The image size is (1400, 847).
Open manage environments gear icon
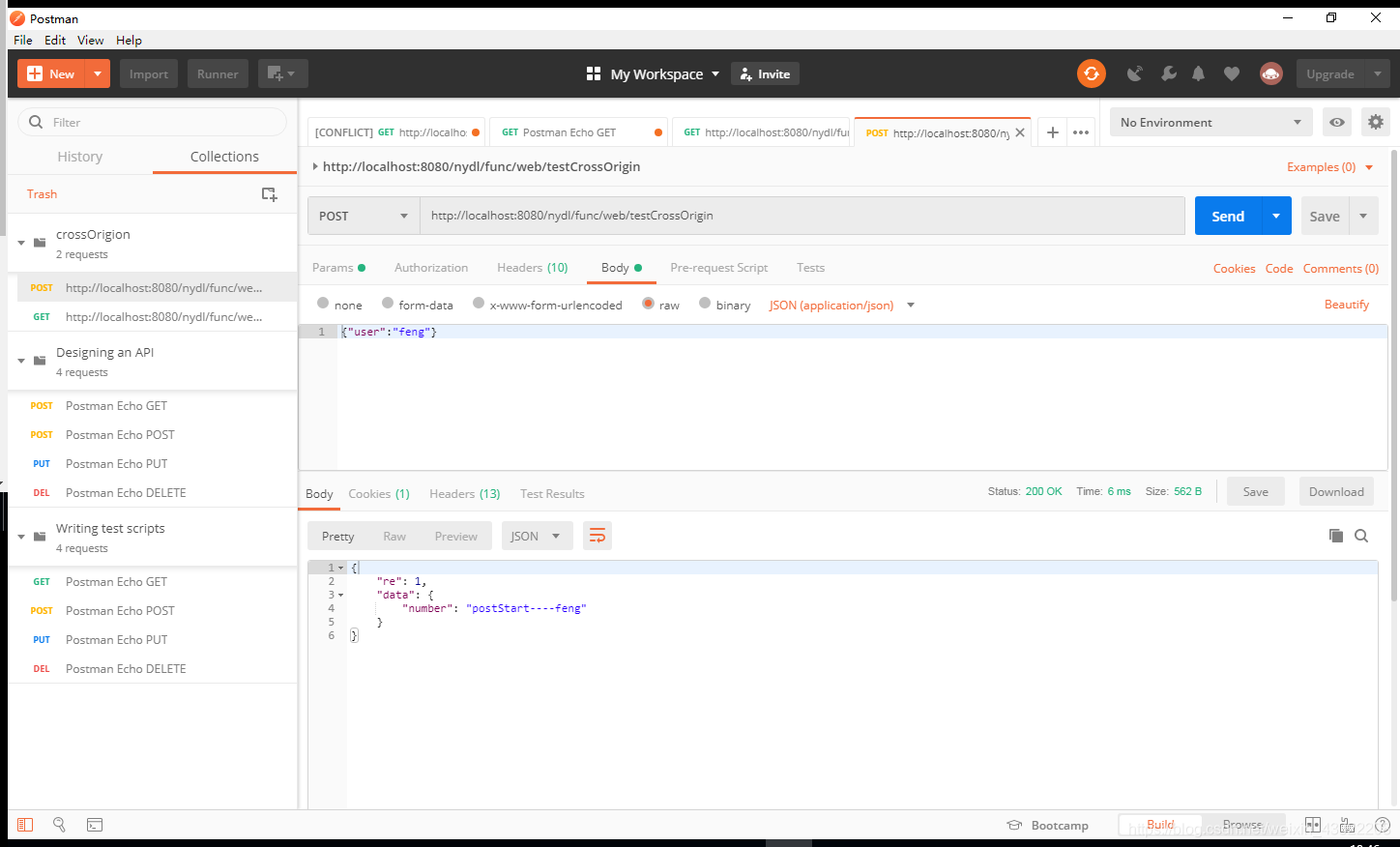[1376, 122]
